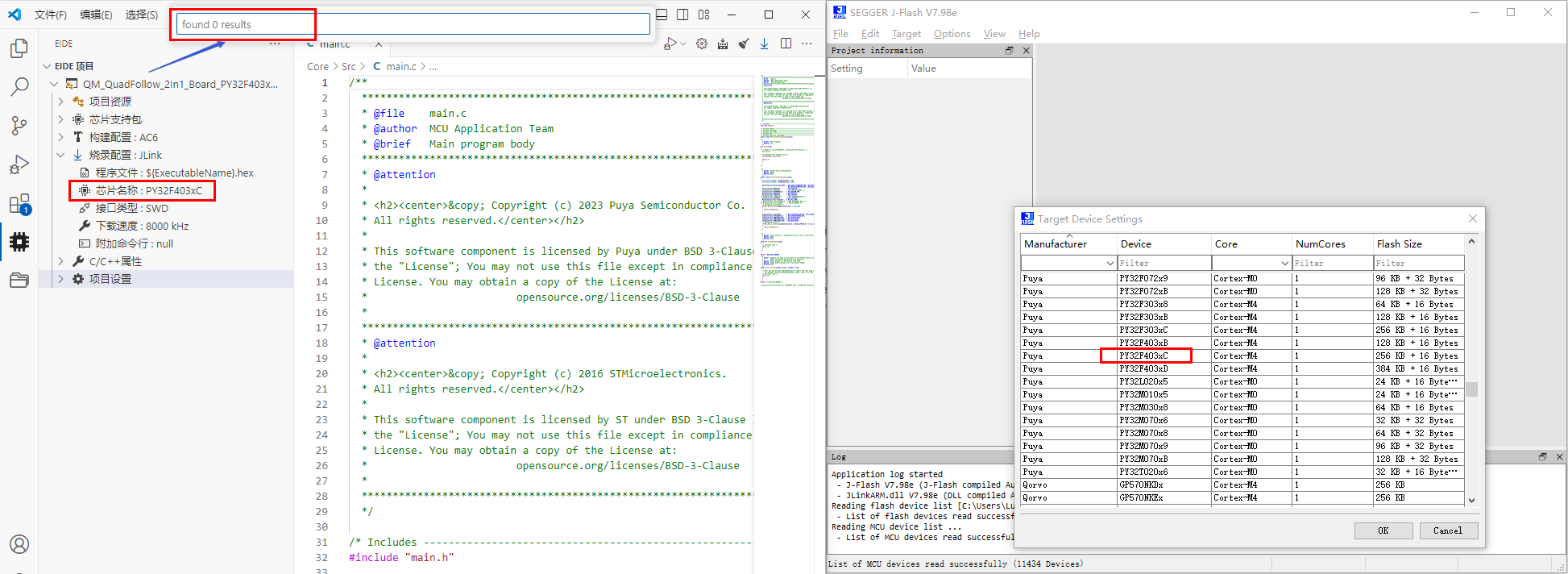Open the Manufacturer filter dropdown
This screenshot has height=574, width=1568.
tap(1110, 264)
